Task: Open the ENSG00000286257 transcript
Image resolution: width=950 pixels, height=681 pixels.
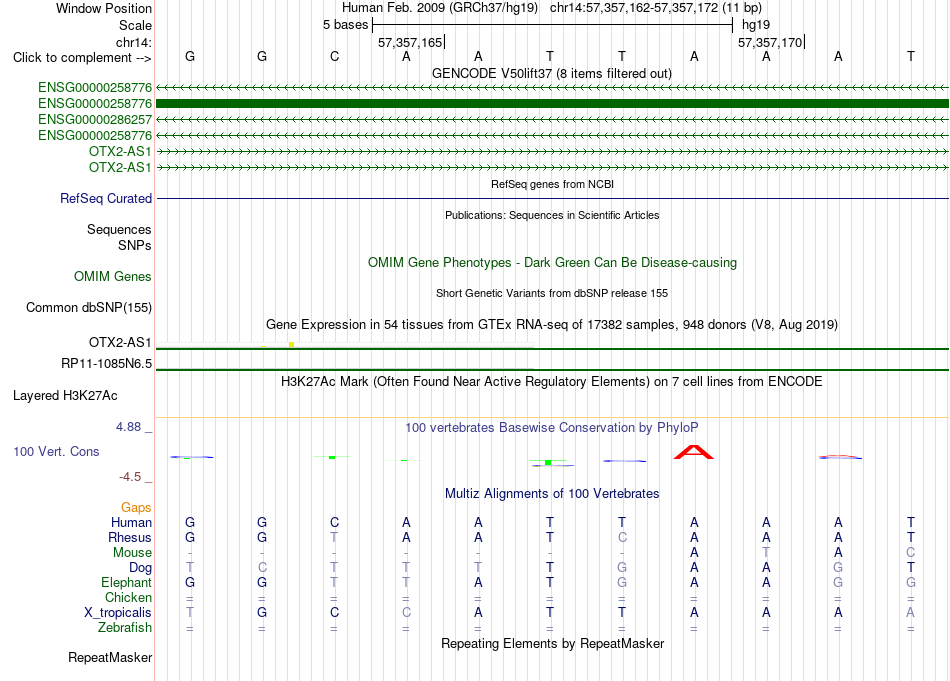Action: 95,119
